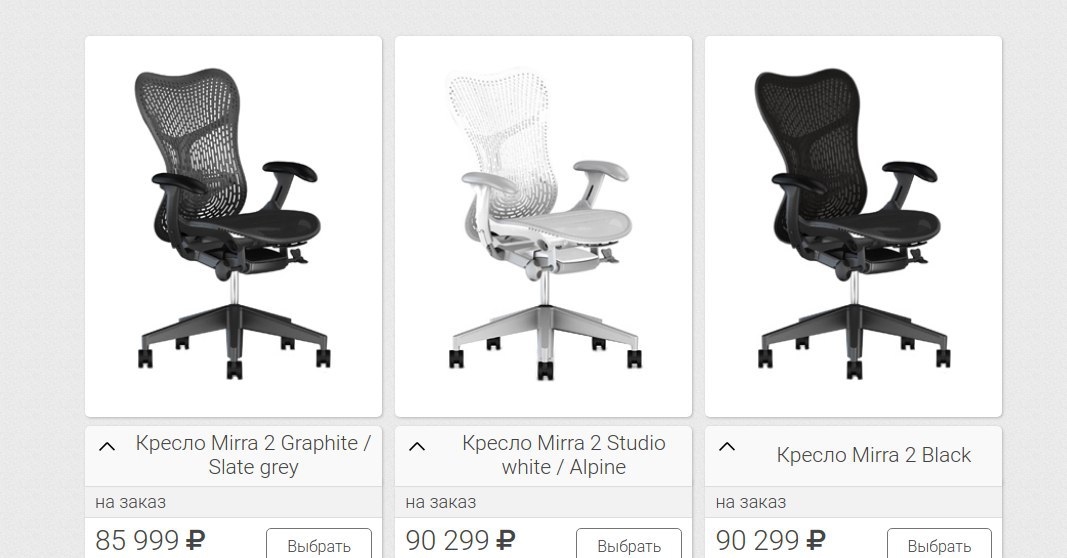Click the 90 299 figure under Mirra 2 Black
This screenshot has width=1067, height=558.
tap(757, 540)
